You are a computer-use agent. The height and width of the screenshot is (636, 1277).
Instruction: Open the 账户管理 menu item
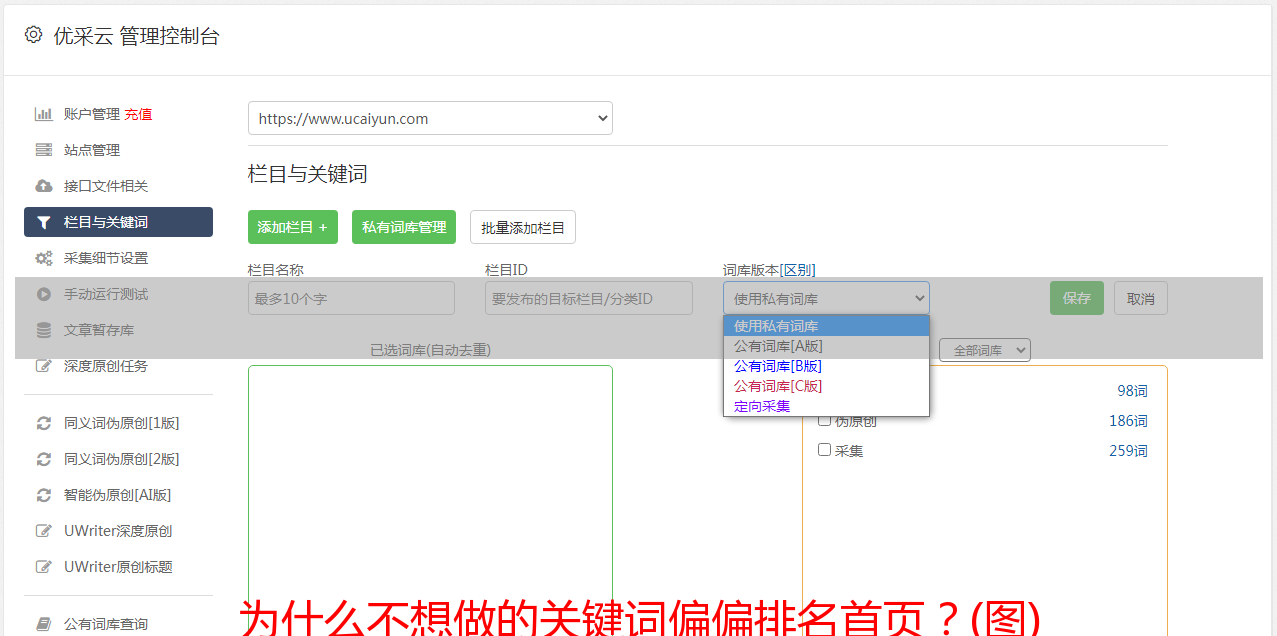click(x=92, y=114)
